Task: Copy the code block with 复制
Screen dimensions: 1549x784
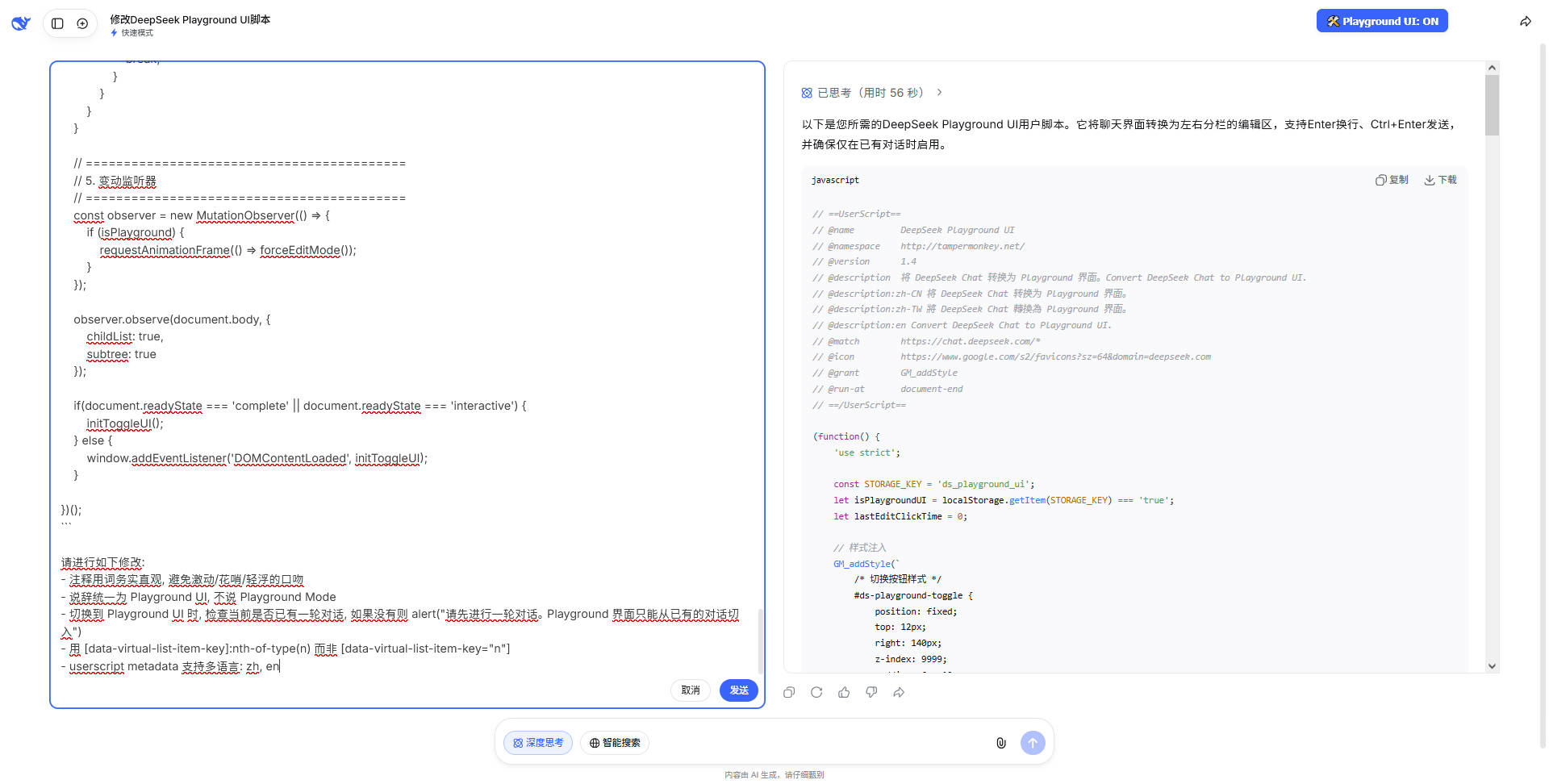Action: (x=1392, y=180)
